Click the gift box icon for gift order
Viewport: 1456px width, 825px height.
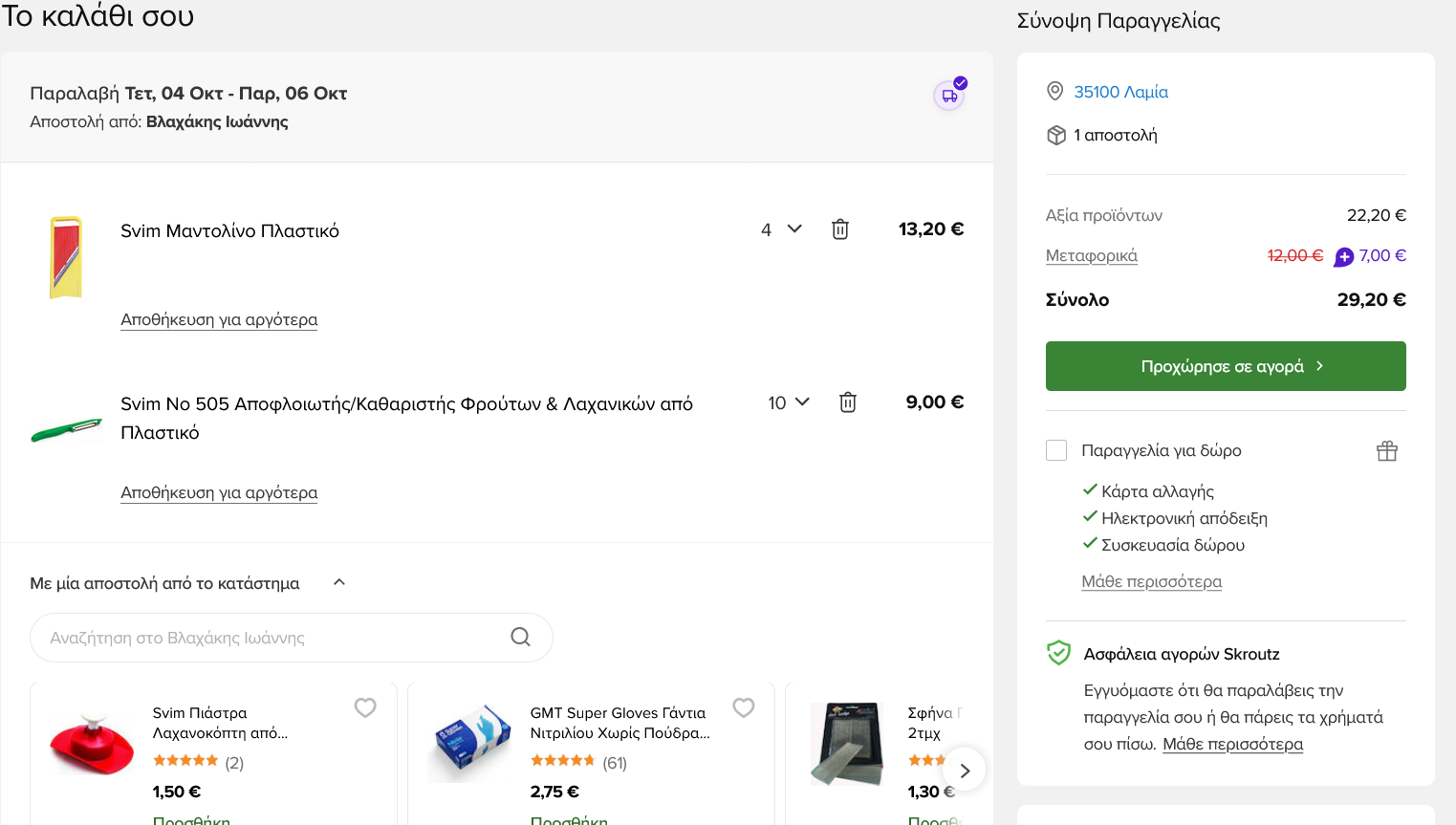1387,451
